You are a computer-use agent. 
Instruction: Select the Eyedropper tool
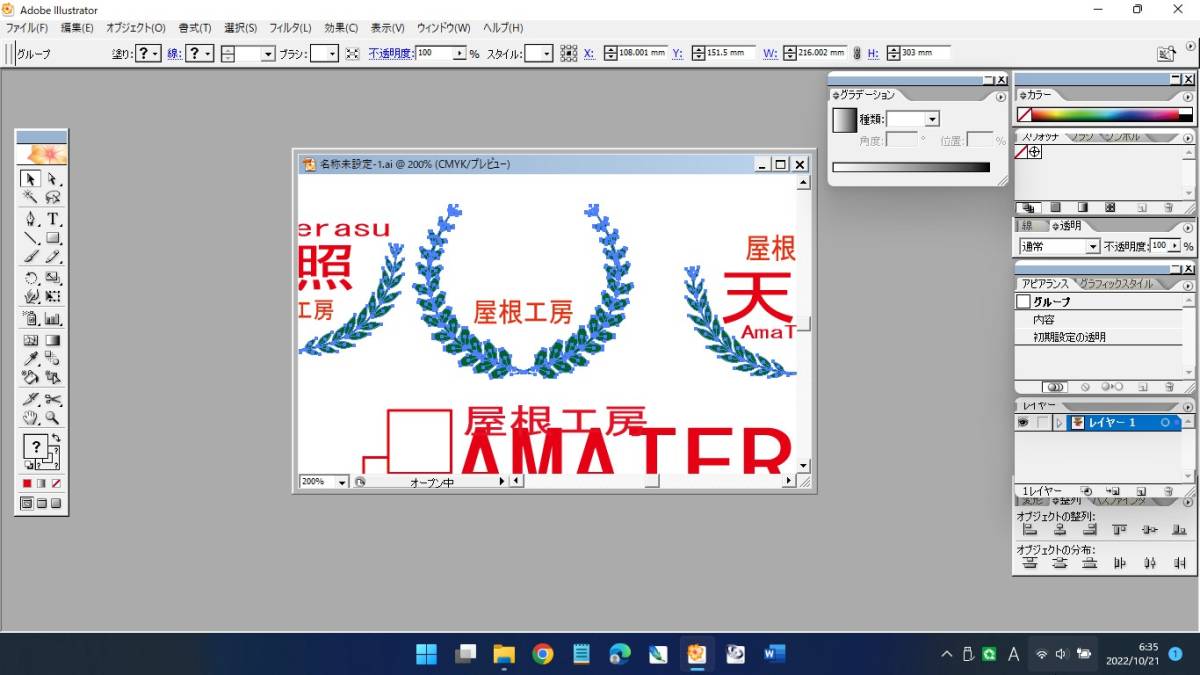(x=31, y=359)
